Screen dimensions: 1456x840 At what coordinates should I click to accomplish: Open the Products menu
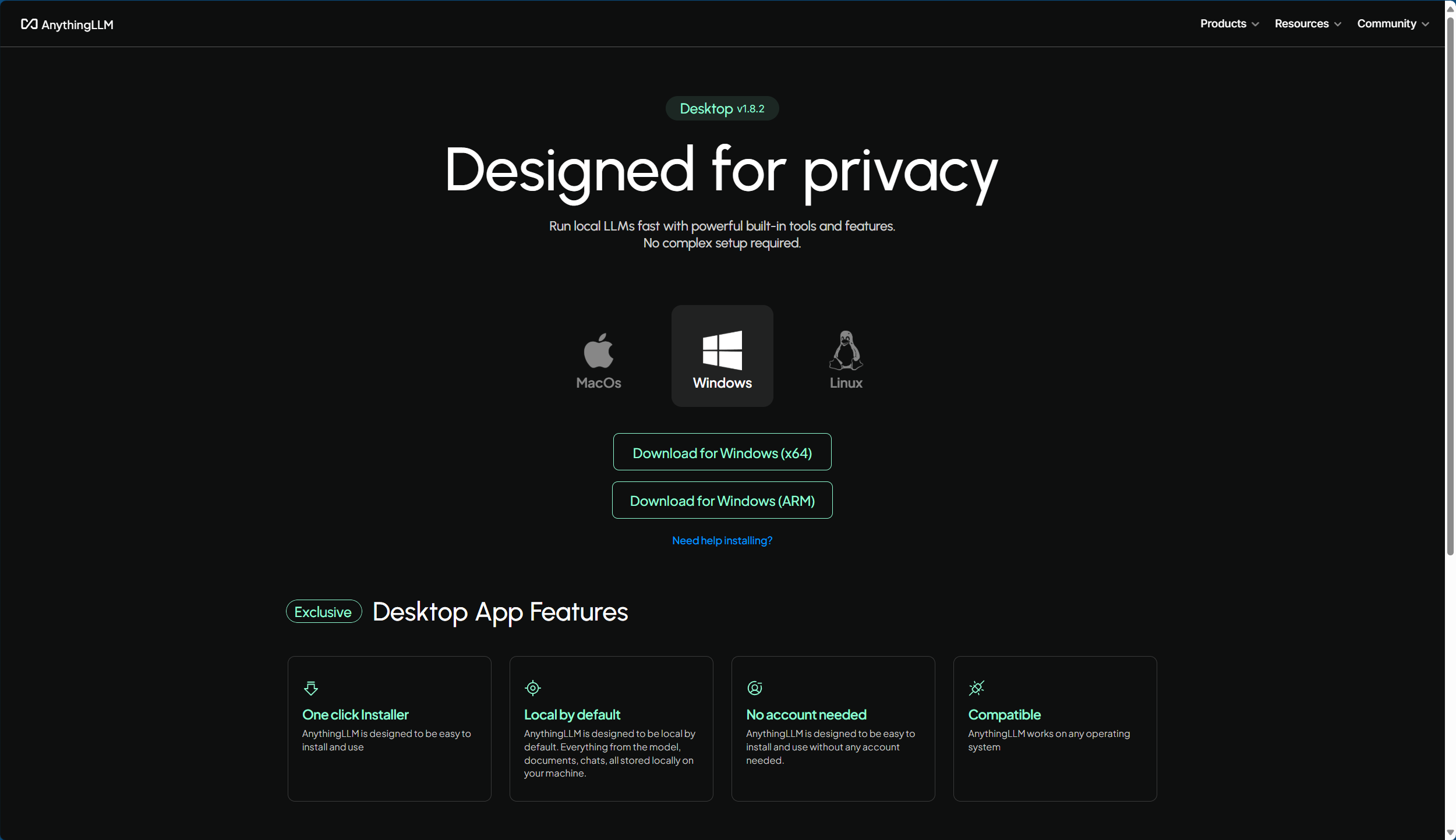(x=1229, y=24)
